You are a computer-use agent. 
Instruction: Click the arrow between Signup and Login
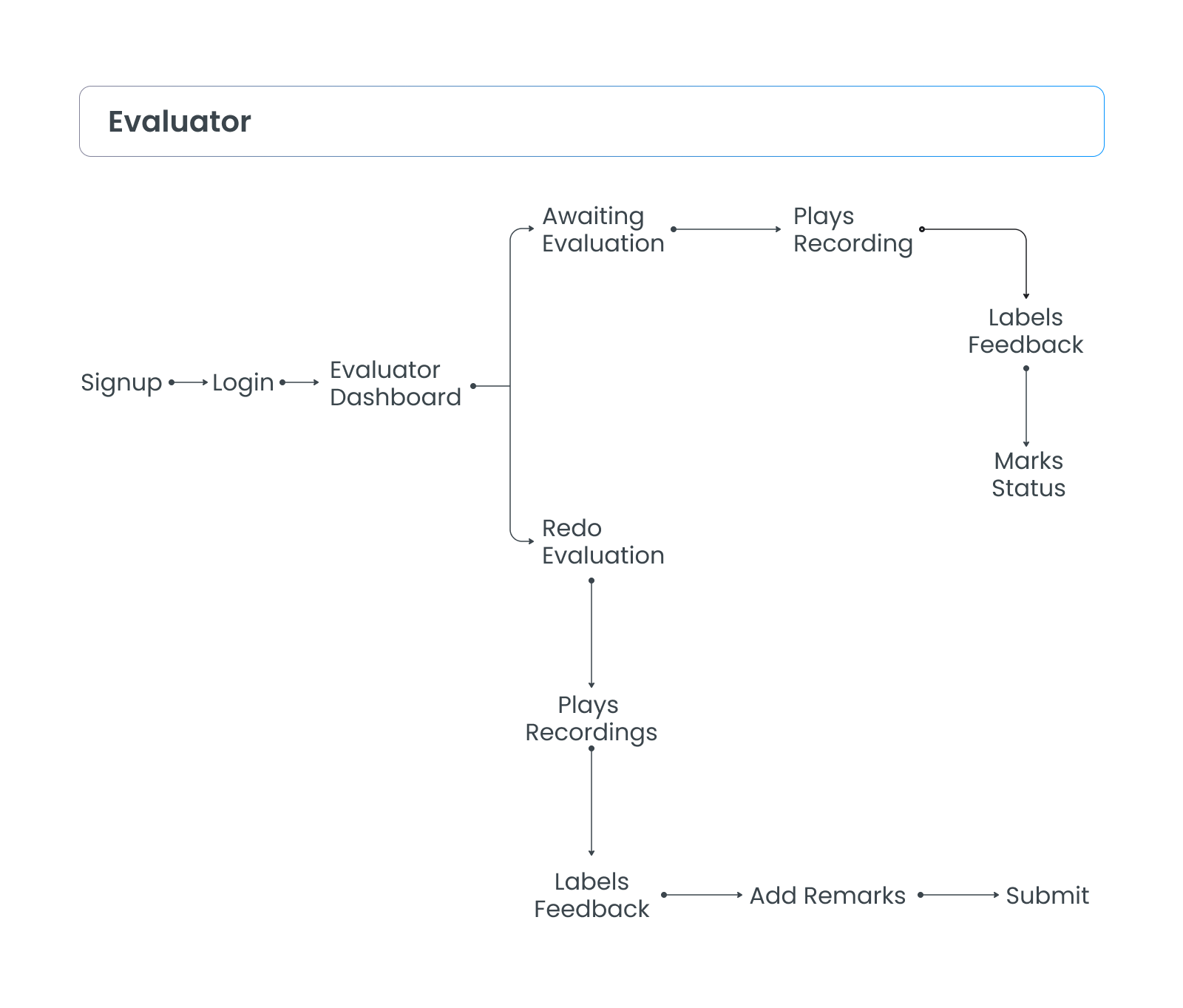pyautogui.click(x=189, y=382)
